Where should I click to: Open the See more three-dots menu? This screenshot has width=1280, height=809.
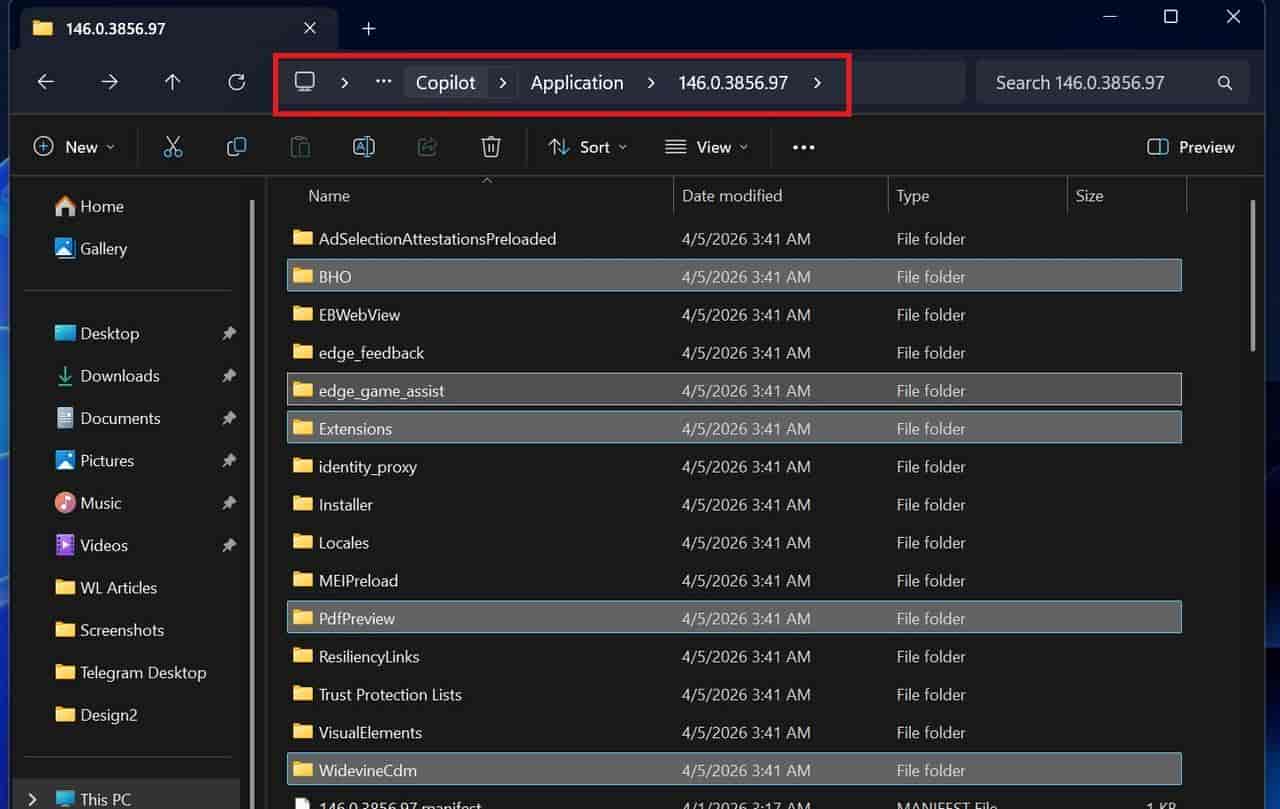pyautogui.click(x=804, y=147)
